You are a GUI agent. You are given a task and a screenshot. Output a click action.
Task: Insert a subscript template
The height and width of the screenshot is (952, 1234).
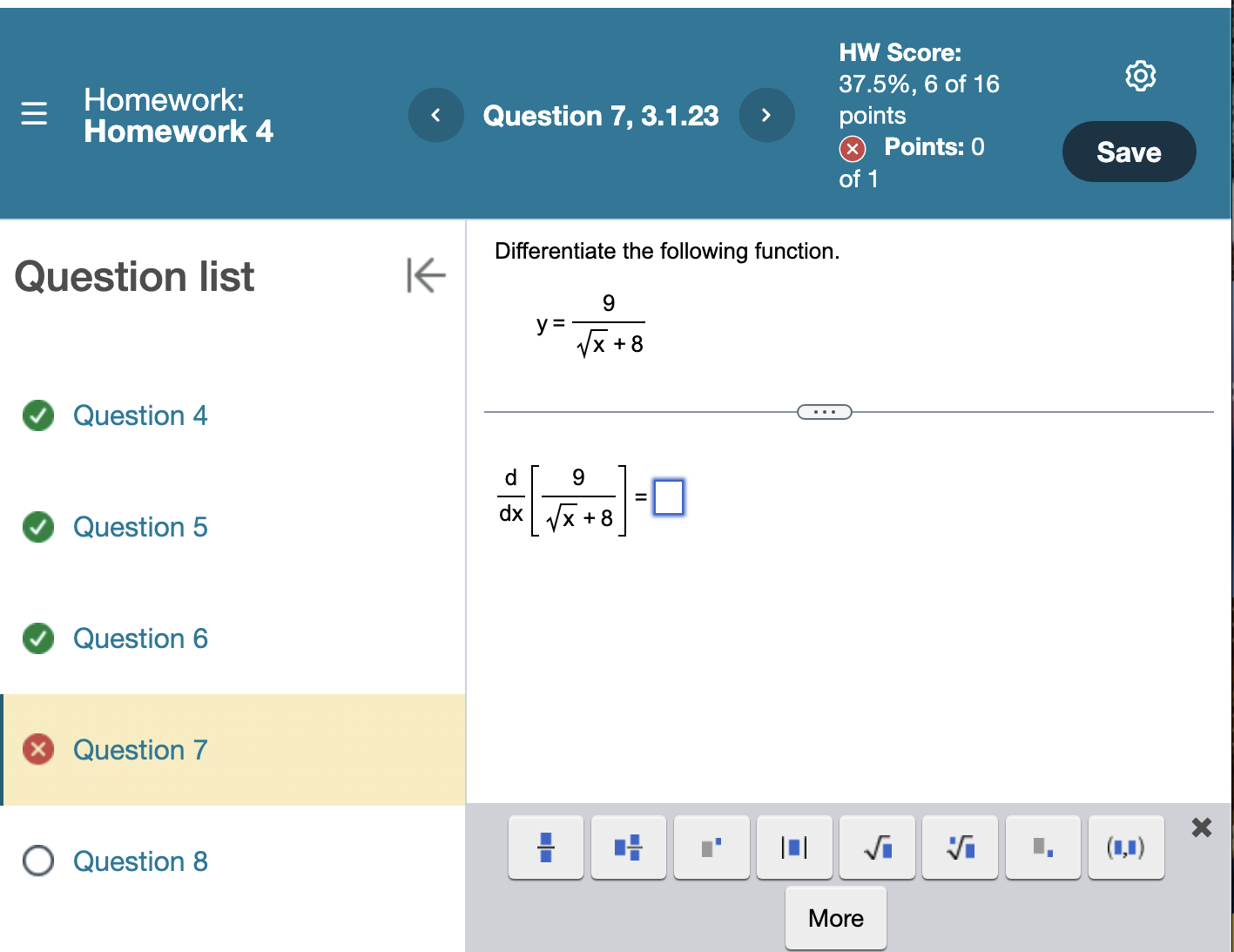1042,847
